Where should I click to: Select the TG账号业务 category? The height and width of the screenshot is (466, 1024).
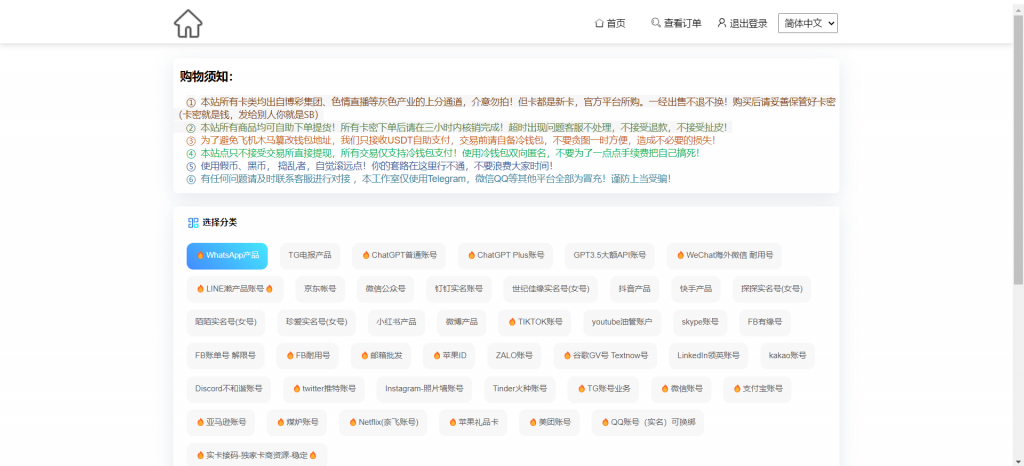[x=603, y=389]
